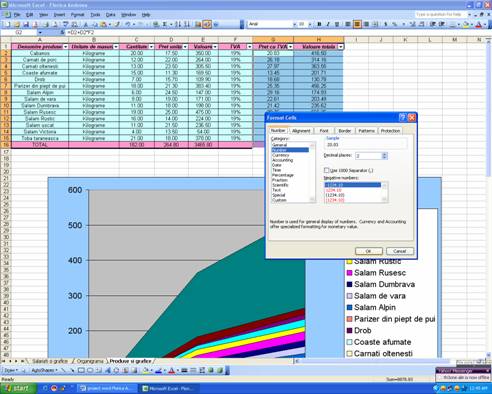This screenshot has width=492, height=394.
Task: Toggle Bold formatting in toolbar
Action: coord(319,24)
